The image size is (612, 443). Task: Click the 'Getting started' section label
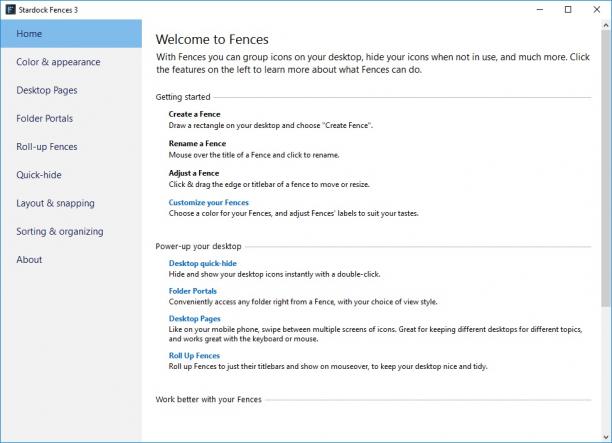coord(183,97)
